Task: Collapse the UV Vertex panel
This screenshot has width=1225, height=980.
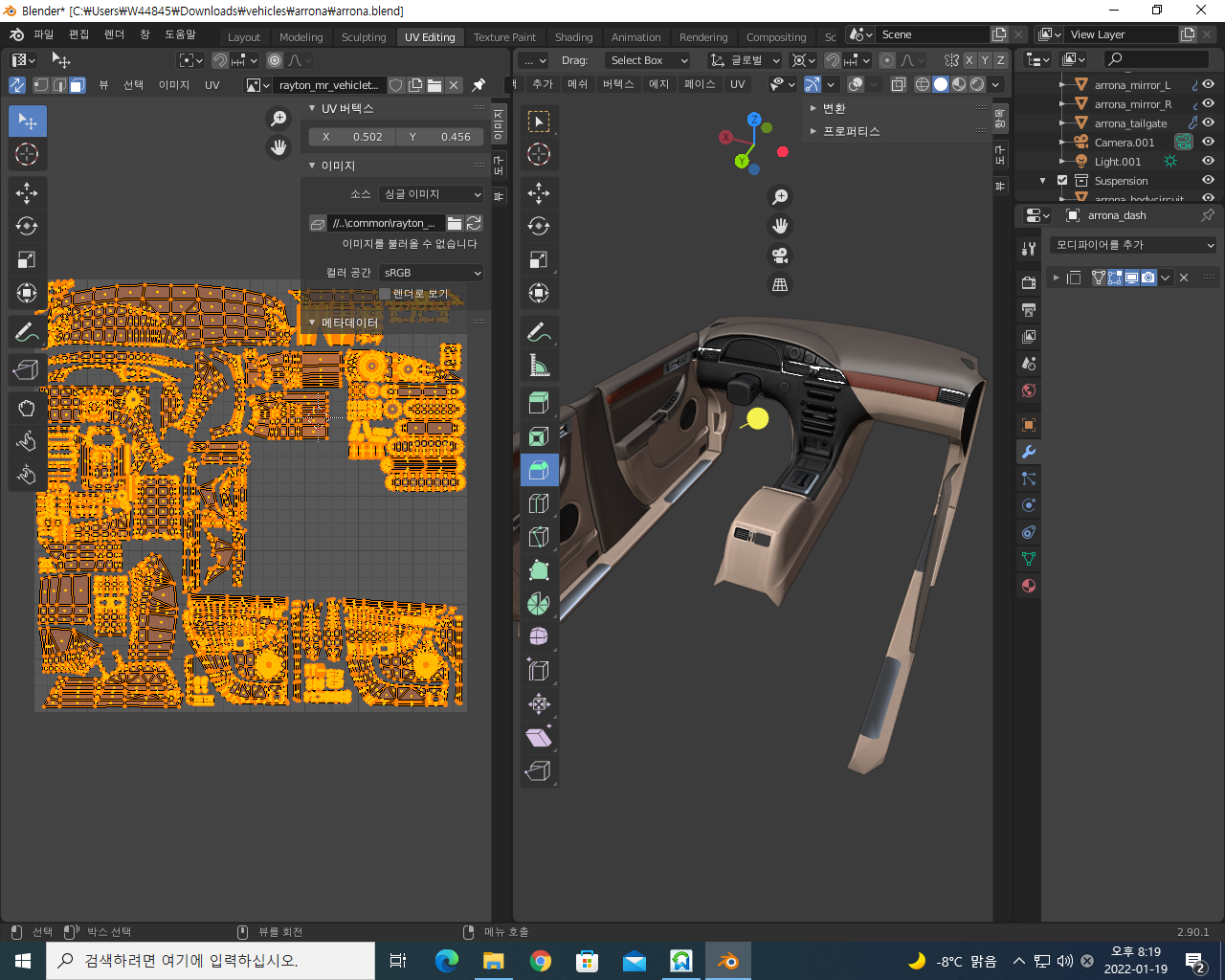Action: (313, 109)
